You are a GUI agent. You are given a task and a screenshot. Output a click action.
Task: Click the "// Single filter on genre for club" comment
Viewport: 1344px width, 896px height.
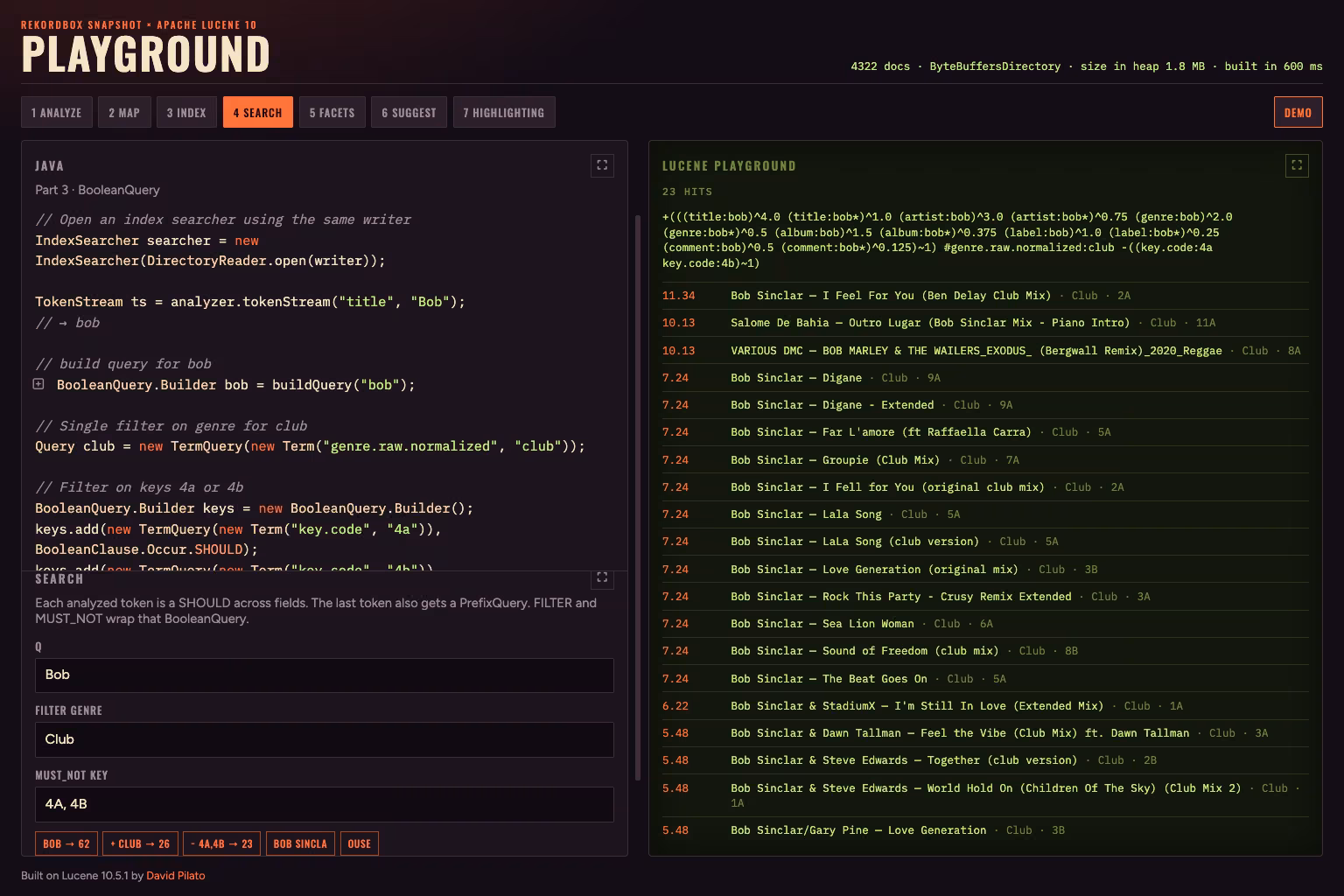point(171,426)
